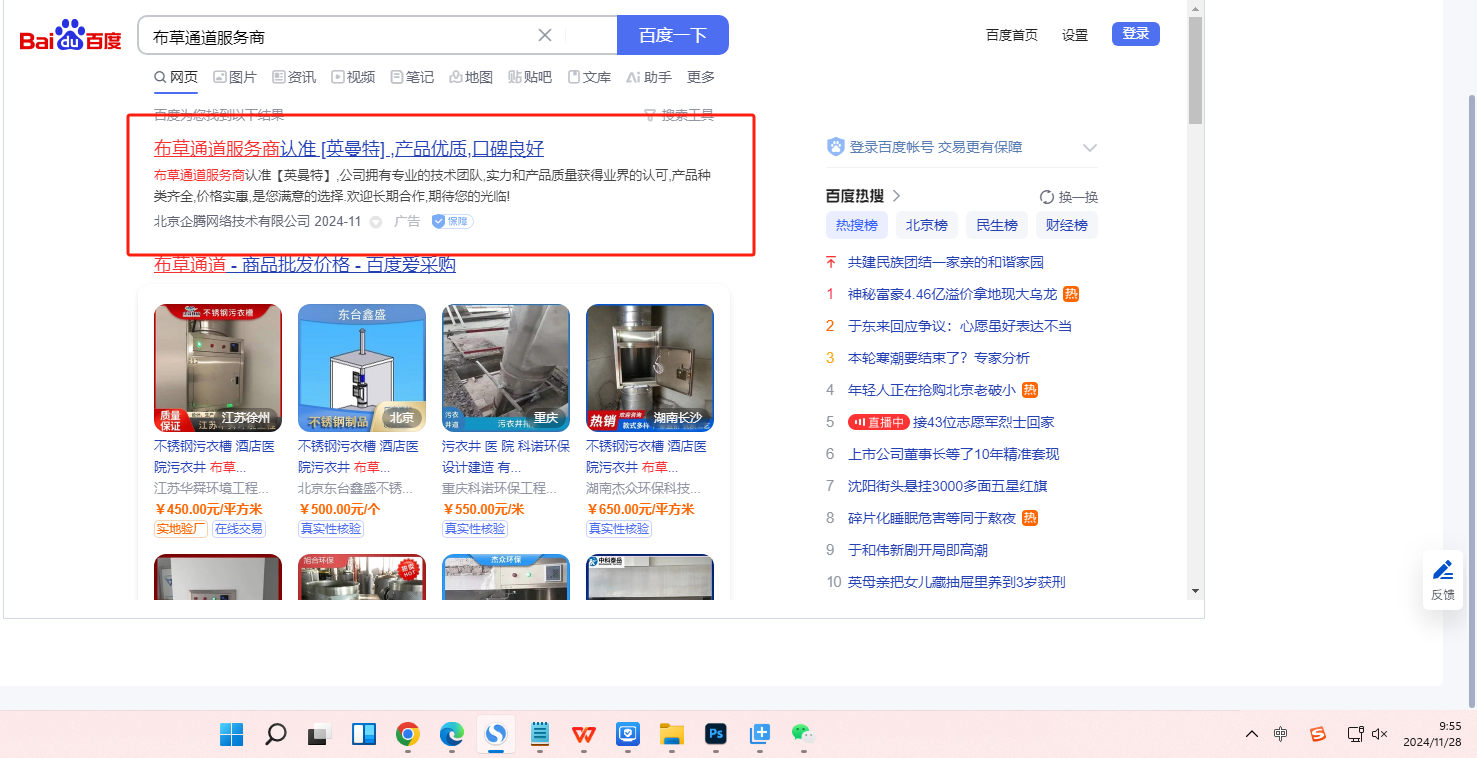The width and height of the screenshot is (1477, 758).
Task: Select the 财经榜 ranking tab
Action: (1067, 225)
